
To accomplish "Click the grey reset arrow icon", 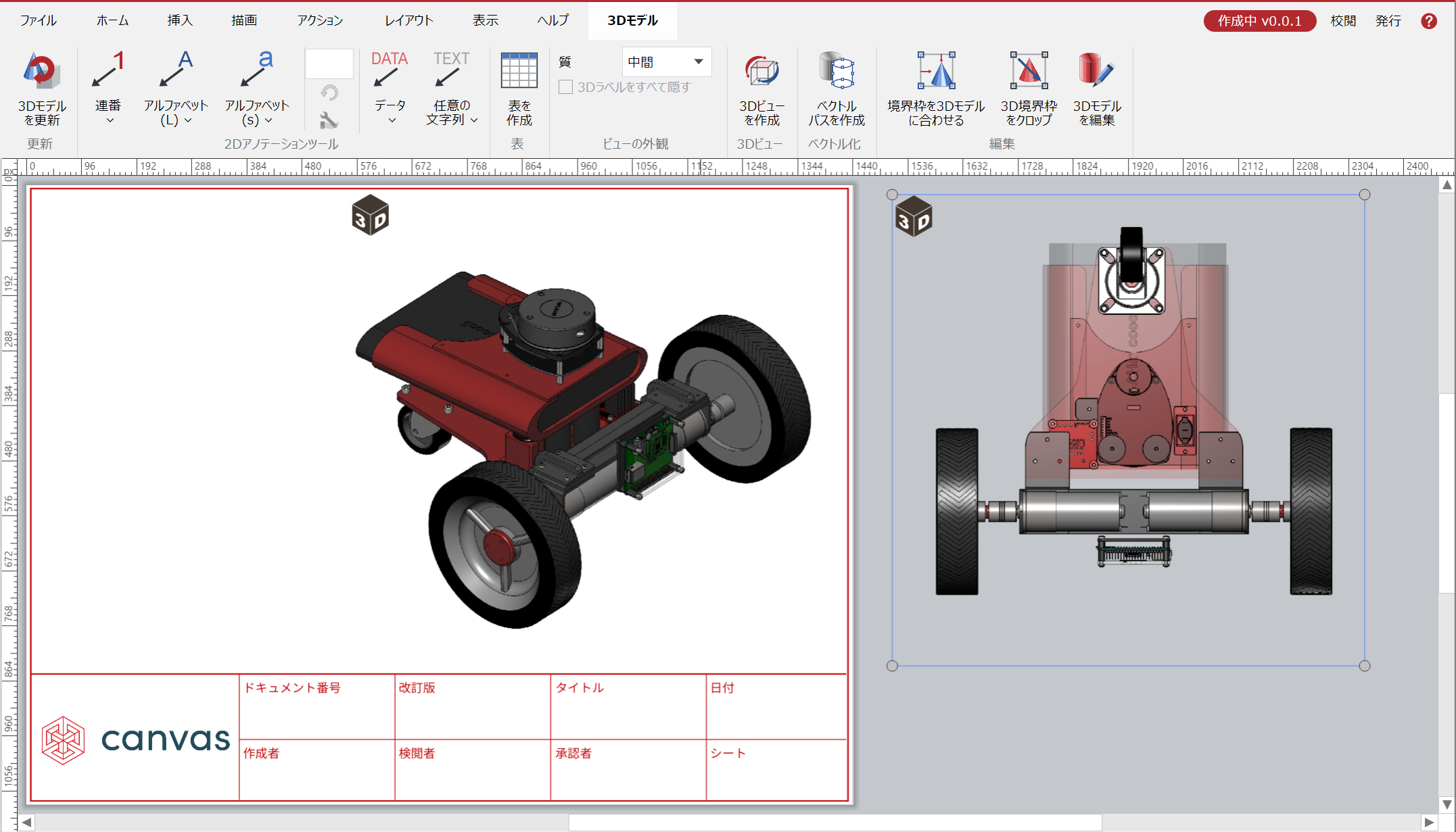I will coord(329,92).
